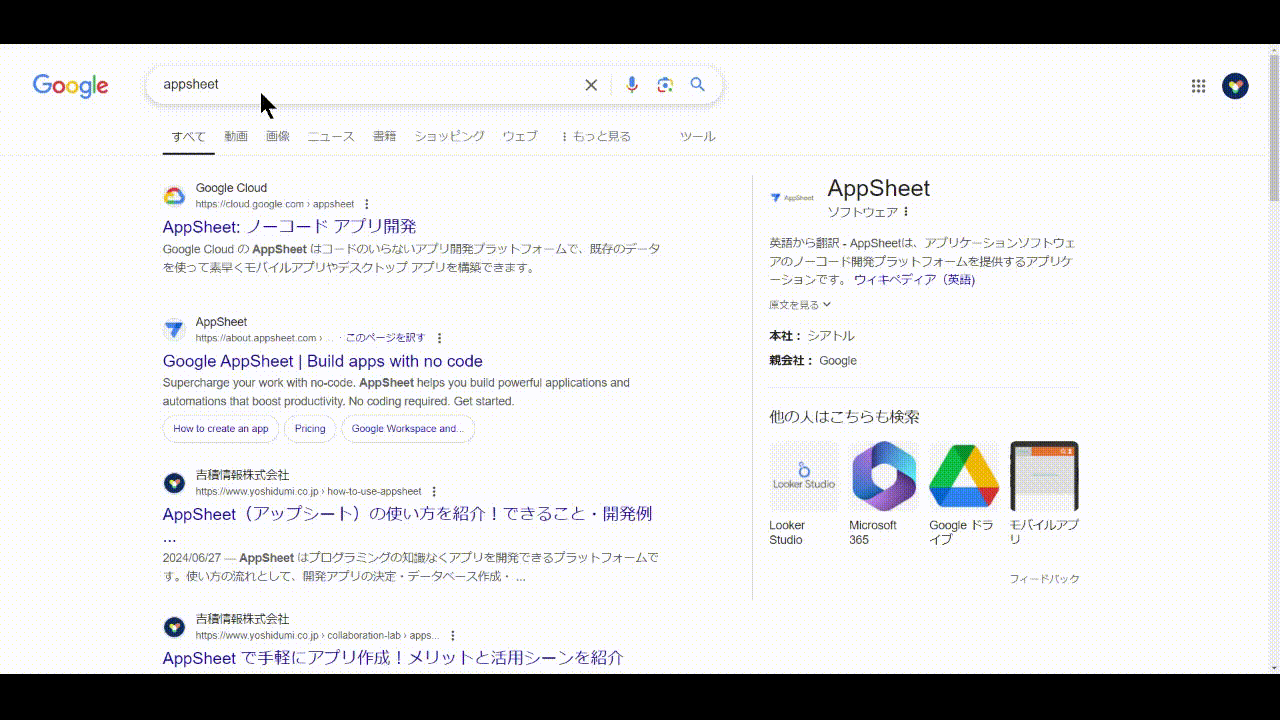Screen dimensions: 1280x720
Task: Switch to the ニュース tab
Action: pos(331,137)
